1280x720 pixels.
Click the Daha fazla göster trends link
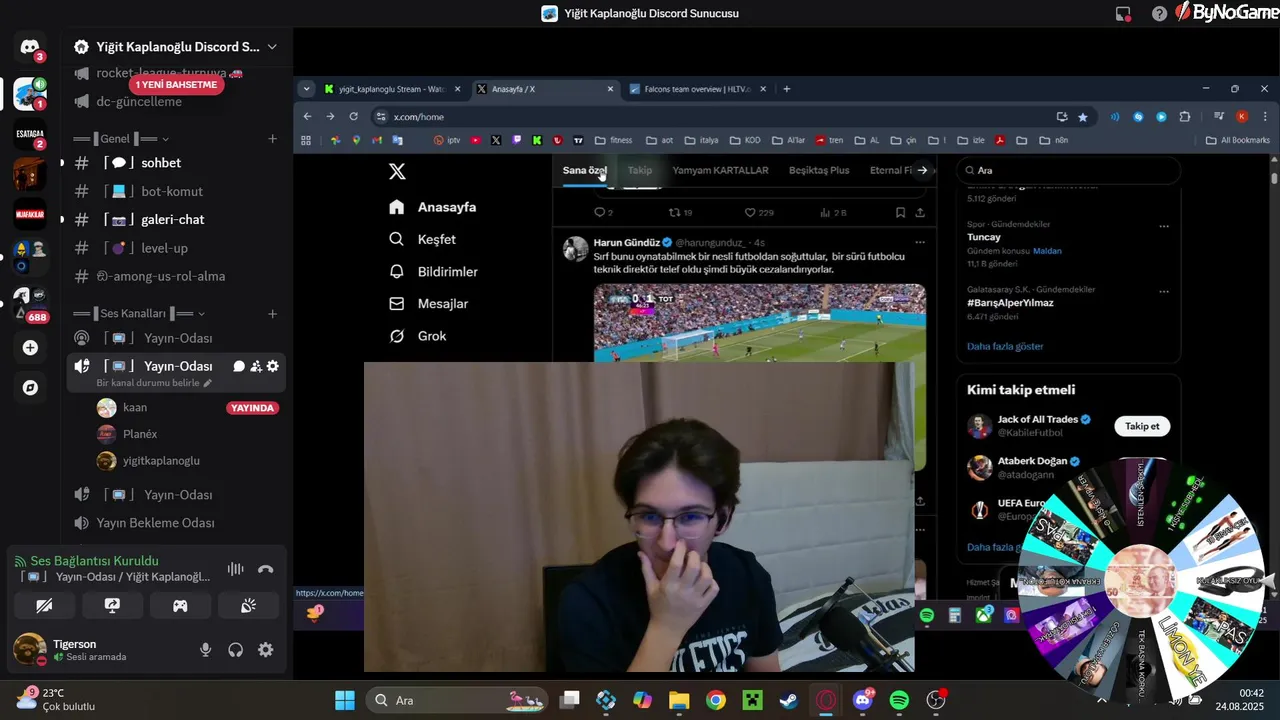coord(1005,347)
